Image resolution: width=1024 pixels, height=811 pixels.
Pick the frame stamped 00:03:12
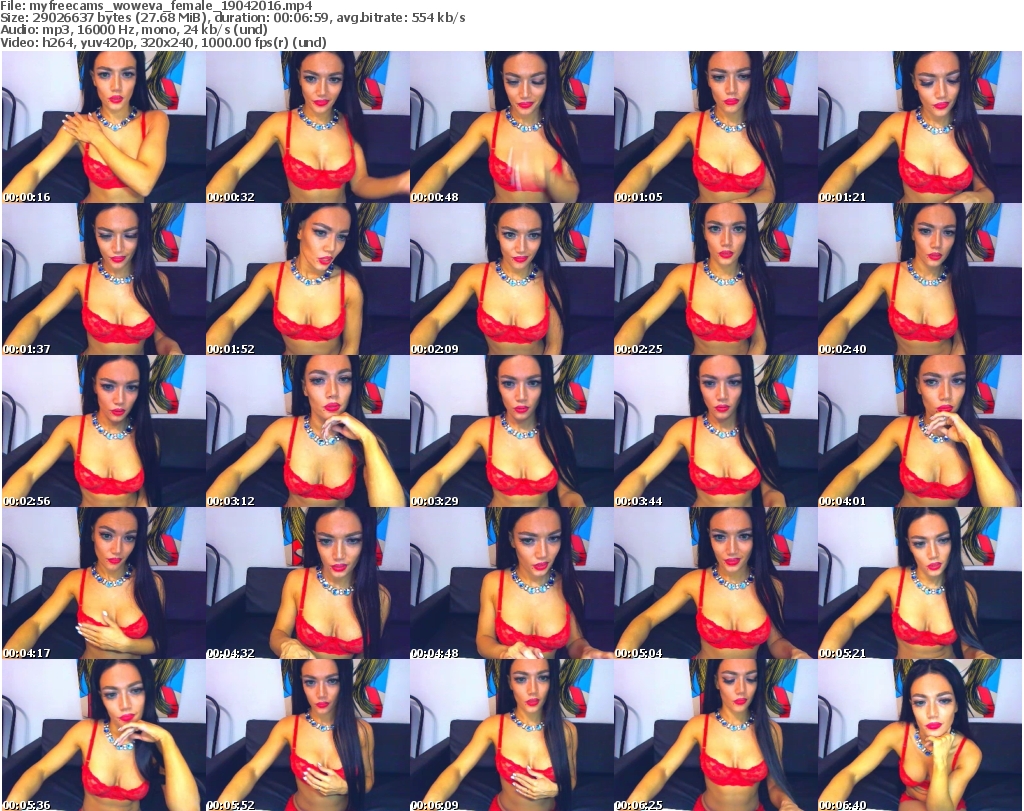[x=308, y=432]
